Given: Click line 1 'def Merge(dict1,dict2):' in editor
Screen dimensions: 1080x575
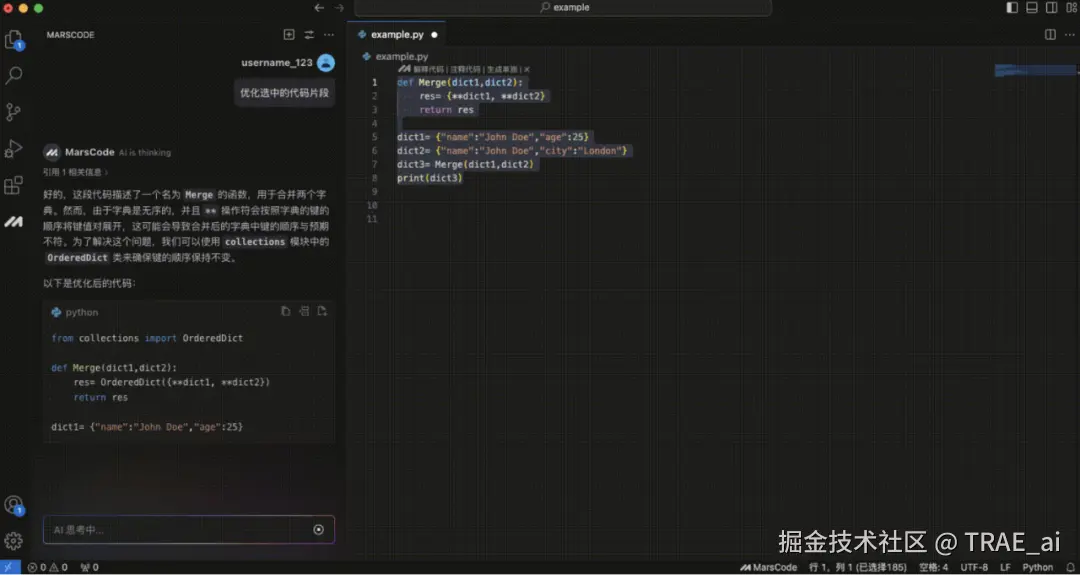Looking at the screenshot, I should [460, 83].
